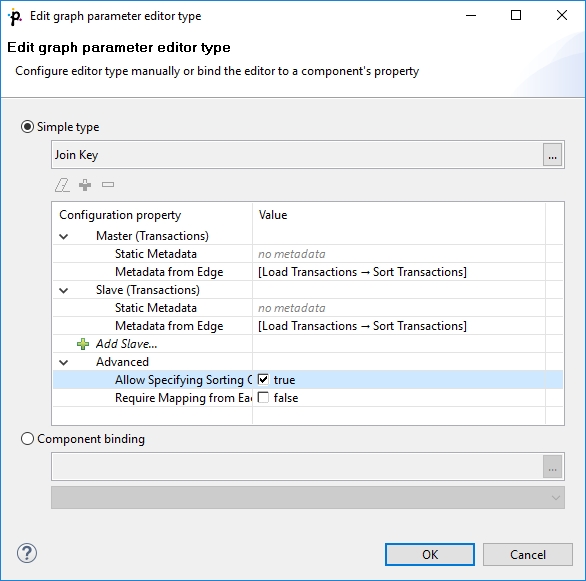
Task: Click the application logo in title bar
Action: [x=15, y=16]
